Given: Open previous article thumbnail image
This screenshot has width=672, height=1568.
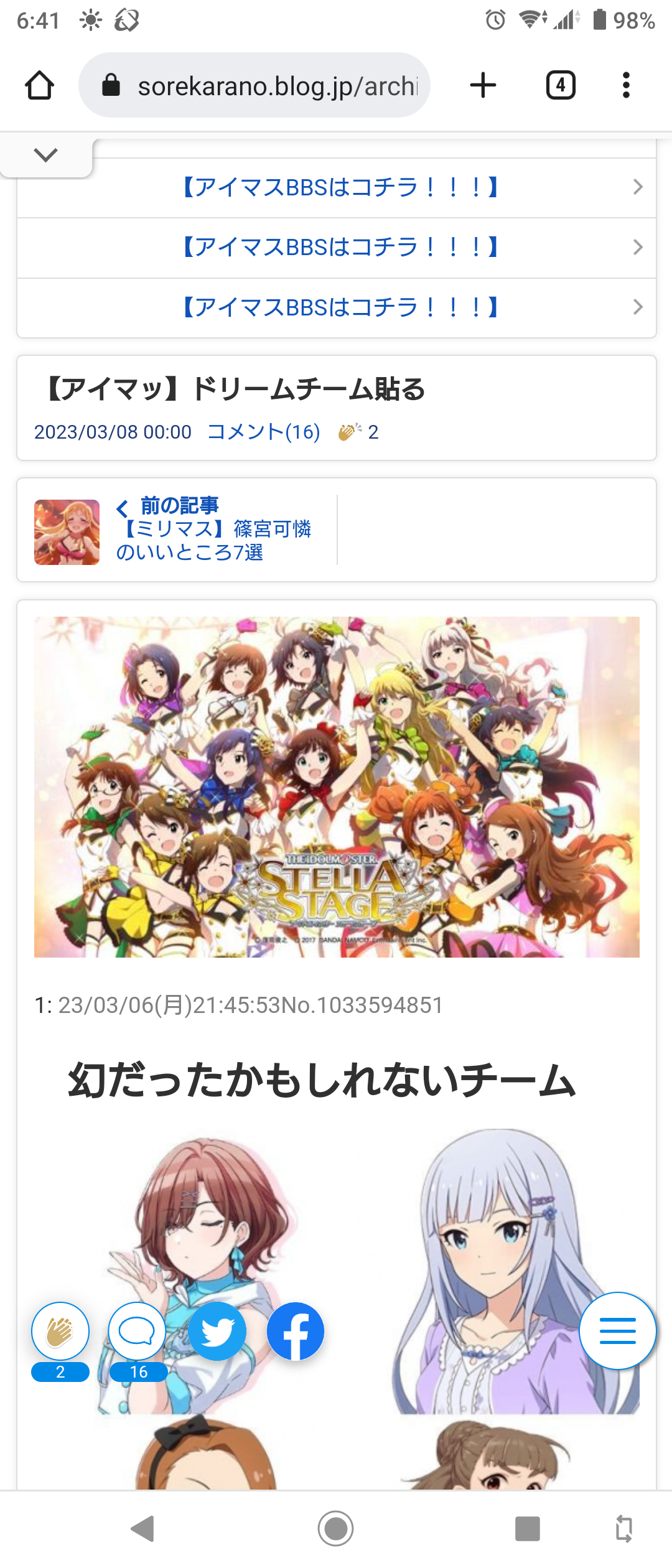Looking at the screenshot, I should 67,532.
